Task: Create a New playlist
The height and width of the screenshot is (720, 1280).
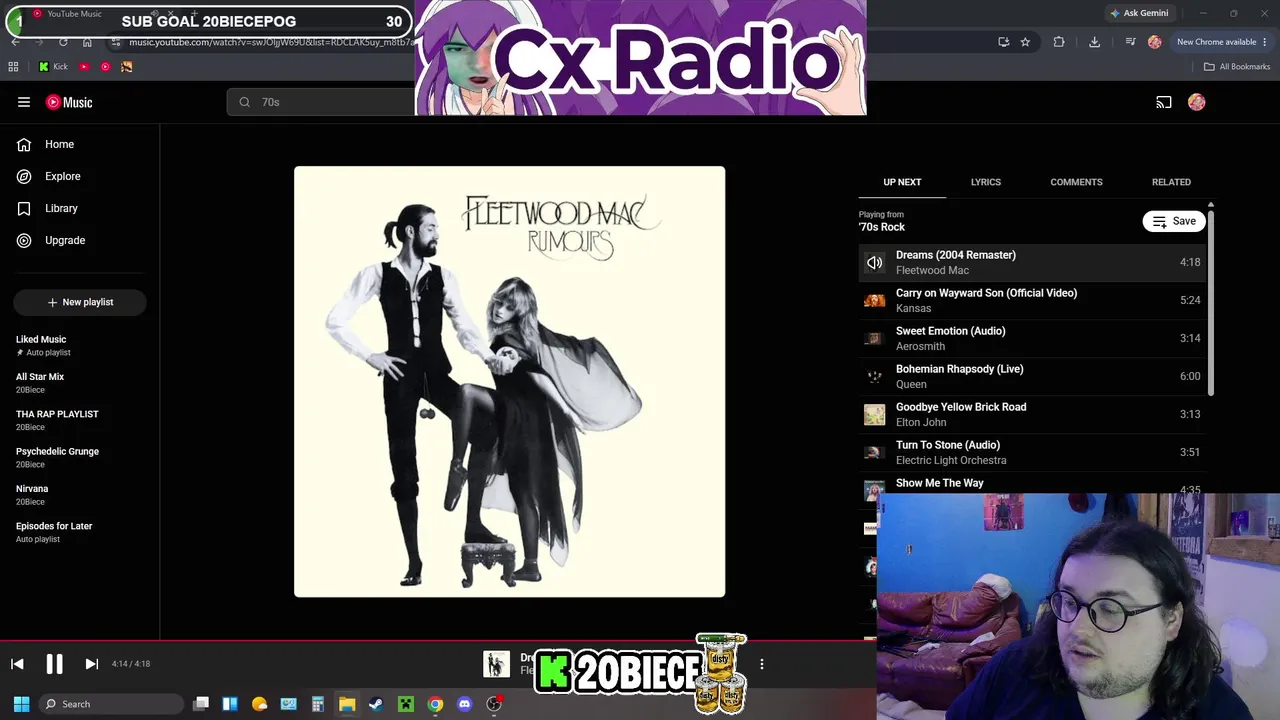Action: pyautogui.click(x=80, y=302)
